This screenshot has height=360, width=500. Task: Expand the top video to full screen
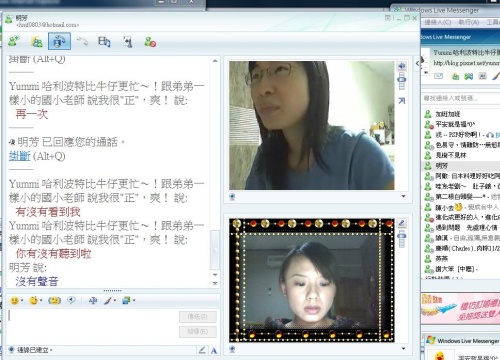pos(402,100)
